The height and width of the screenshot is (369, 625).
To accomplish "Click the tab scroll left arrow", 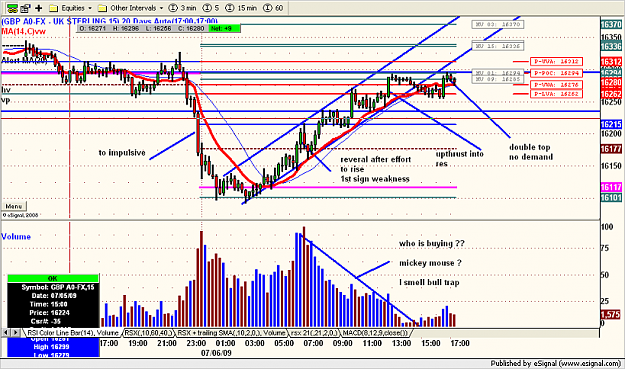I will (6, 332).
